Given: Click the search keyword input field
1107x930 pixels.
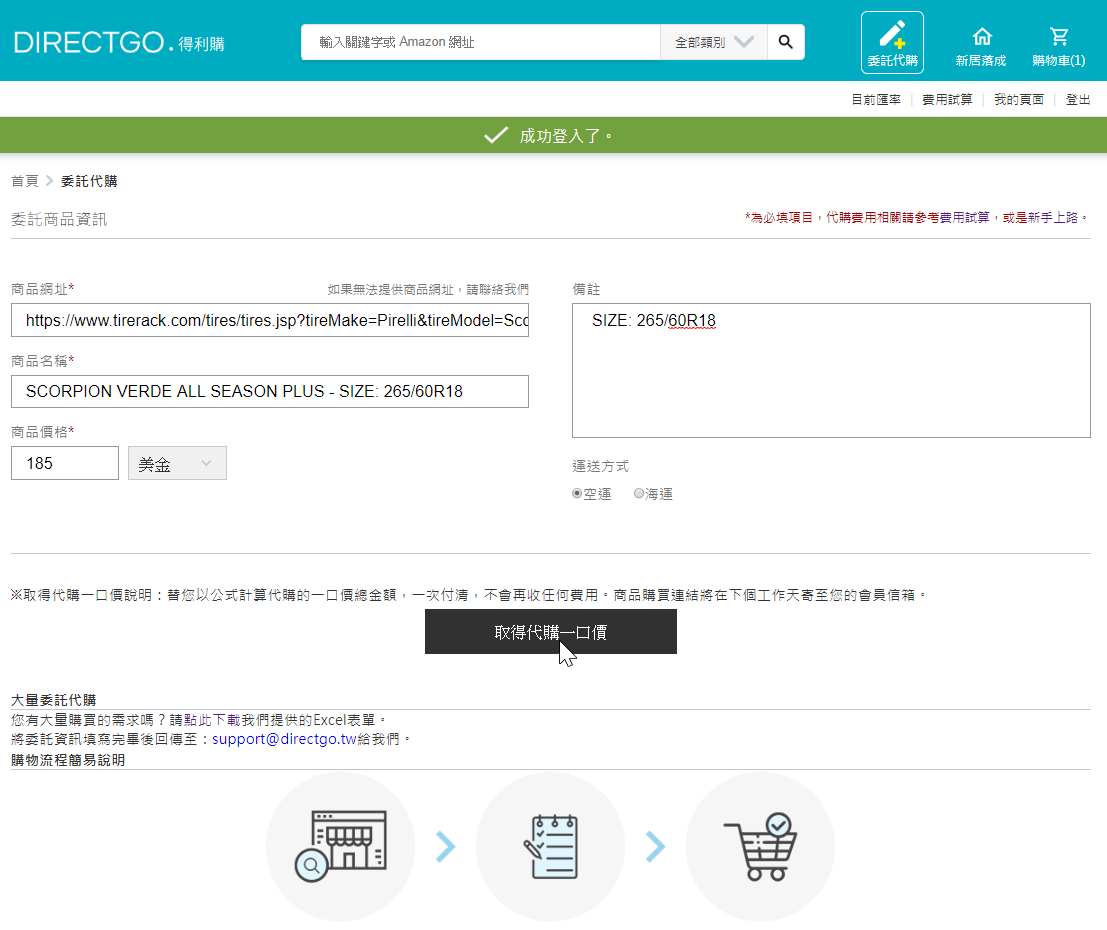Looking at the screenshot, I should (481, 42).
